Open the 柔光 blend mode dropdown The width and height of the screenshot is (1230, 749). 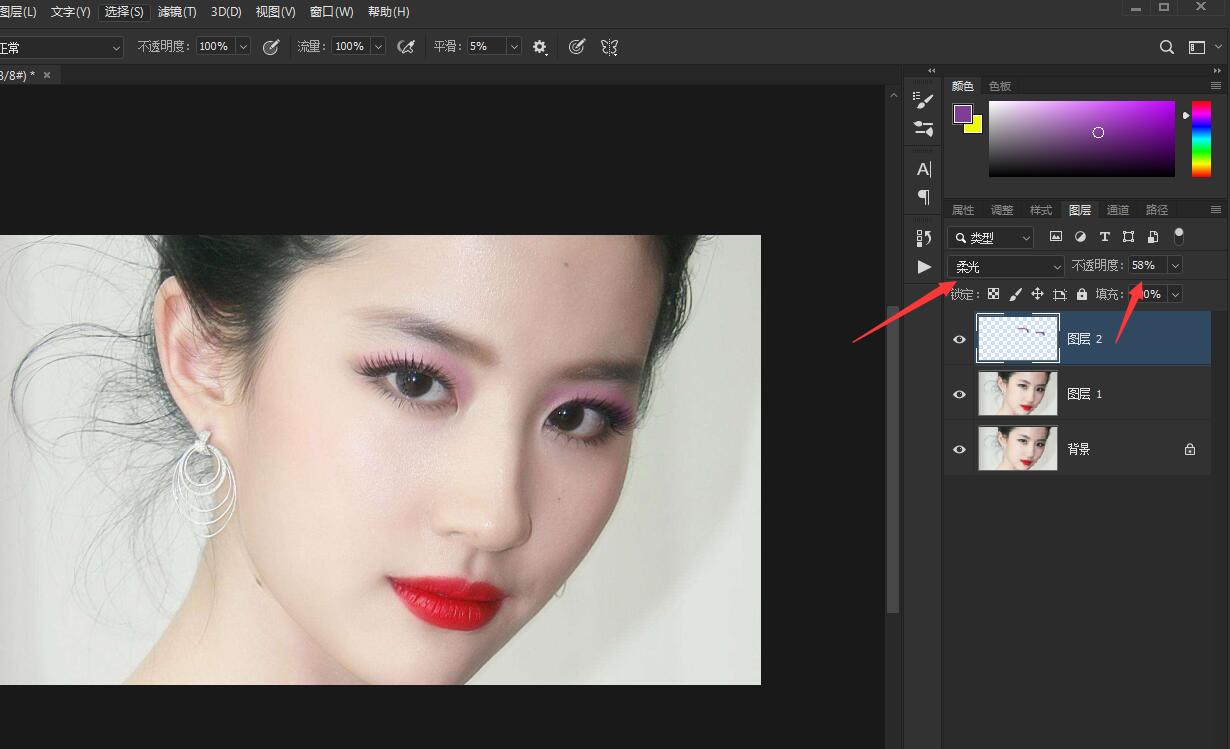(1005, 265)
